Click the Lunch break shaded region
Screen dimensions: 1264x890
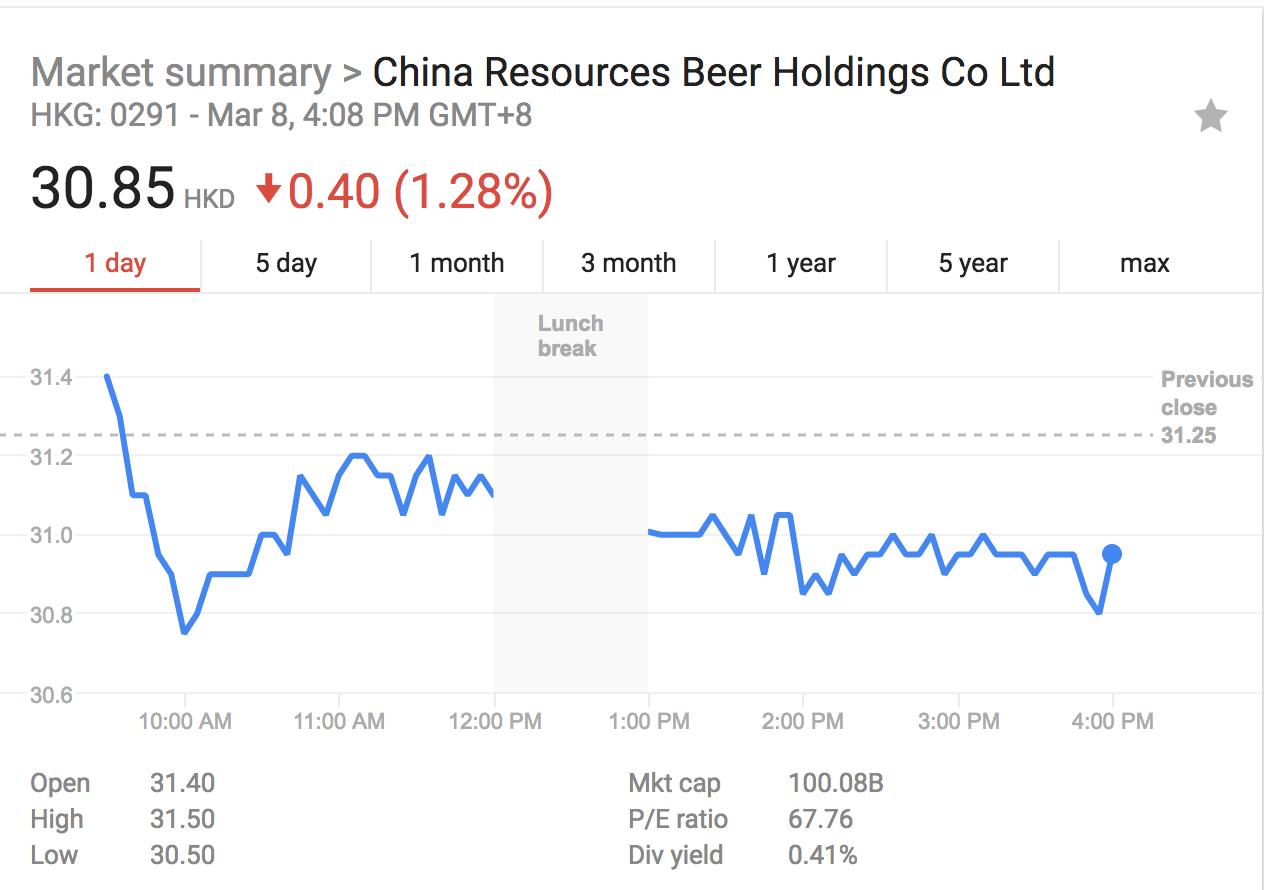570,500
